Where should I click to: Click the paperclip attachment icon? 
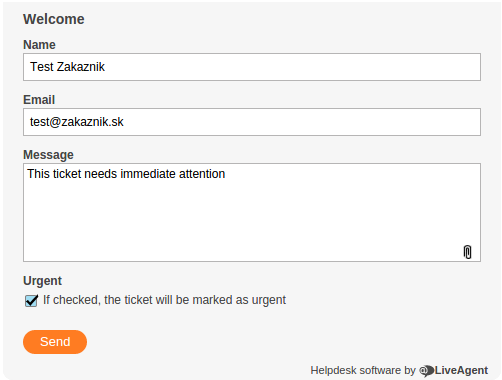467,252
